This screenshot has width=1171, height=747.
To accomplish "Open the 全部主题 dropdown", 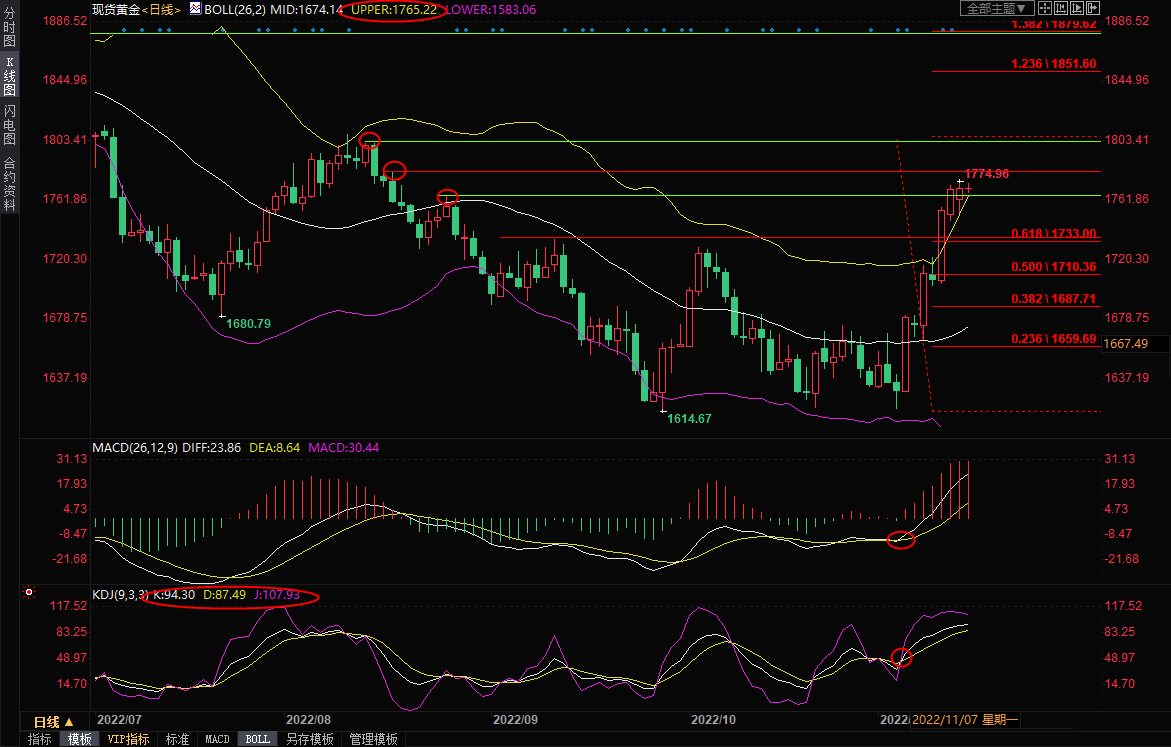I will [997, 8].
